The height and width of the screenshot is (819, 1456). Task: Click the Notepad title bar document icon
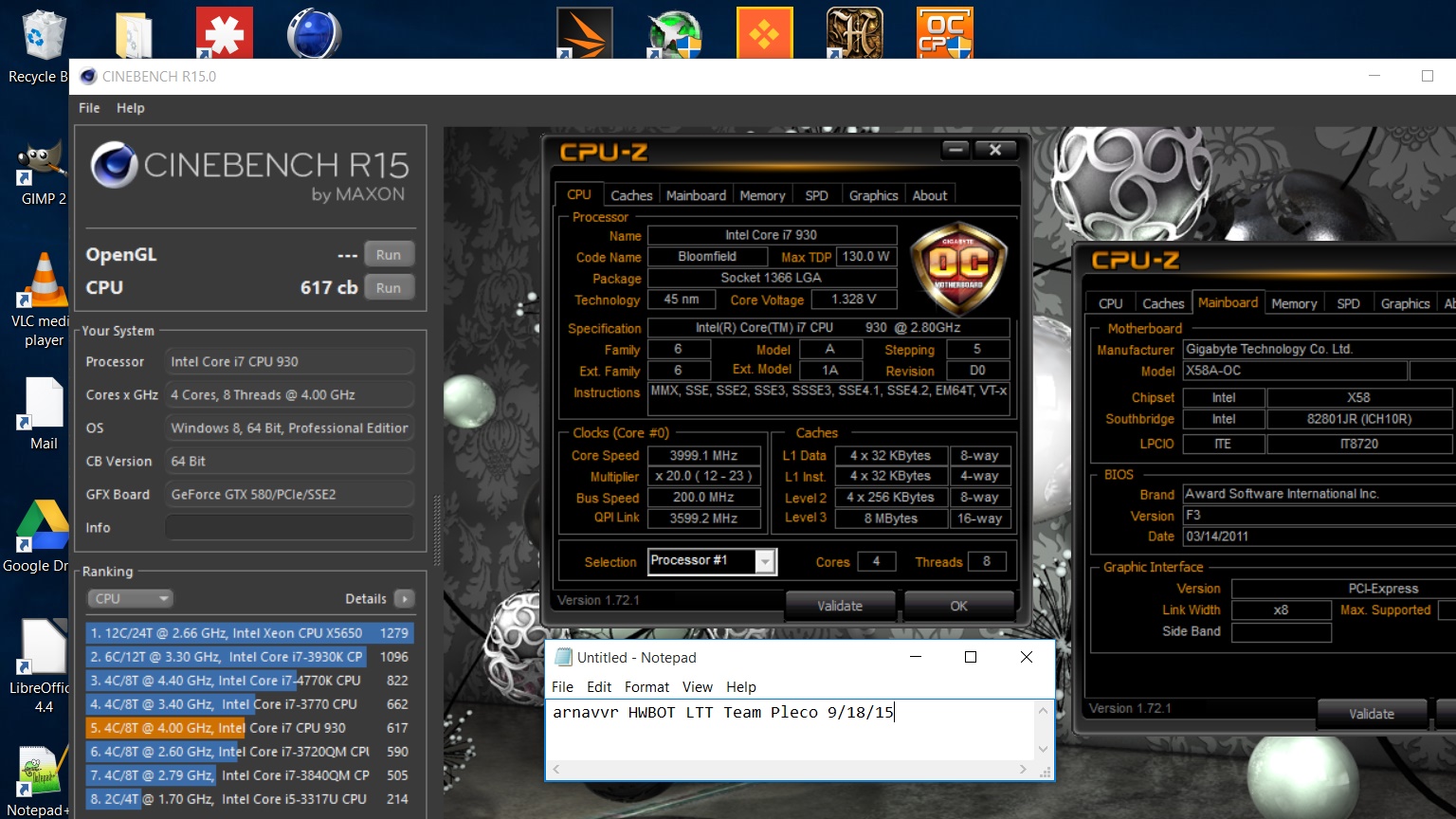click(563, 657)
